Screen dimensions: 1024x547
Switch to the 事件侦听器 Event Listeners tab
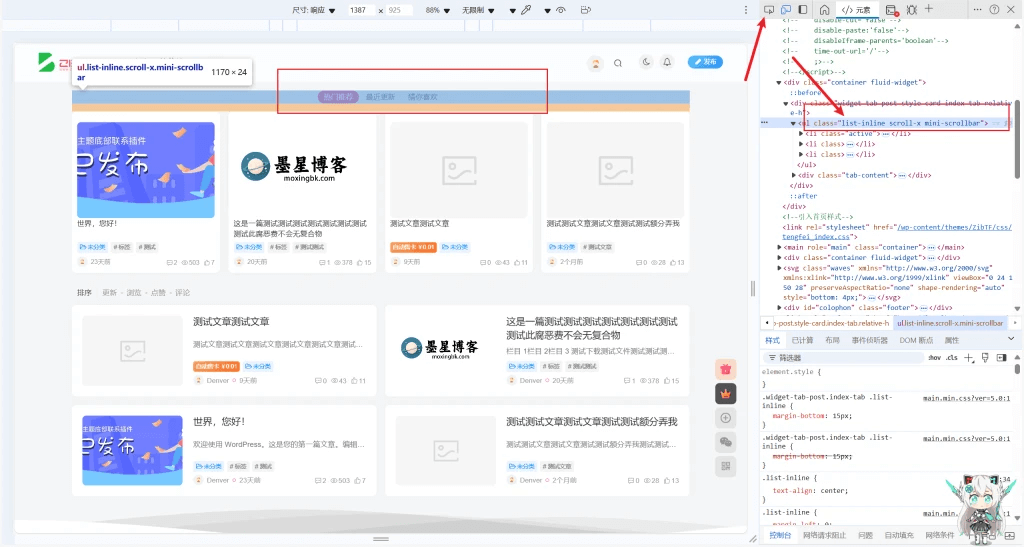[x=869, y=341]
